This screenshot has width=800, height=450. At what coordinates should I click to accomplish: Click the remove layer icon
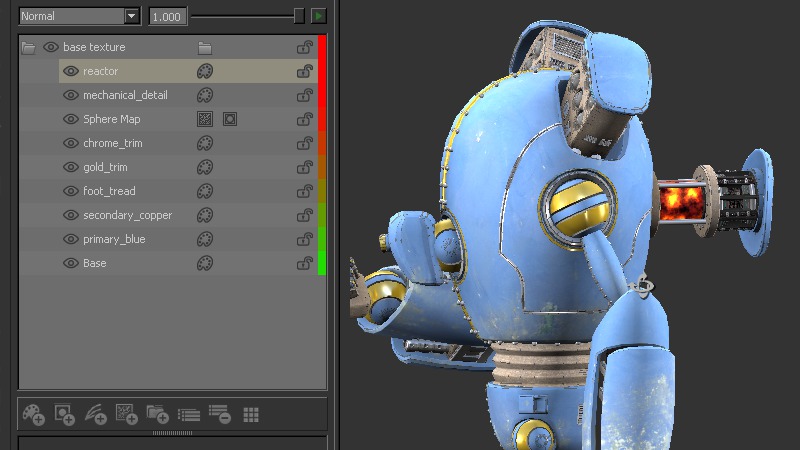pos(220,414)
